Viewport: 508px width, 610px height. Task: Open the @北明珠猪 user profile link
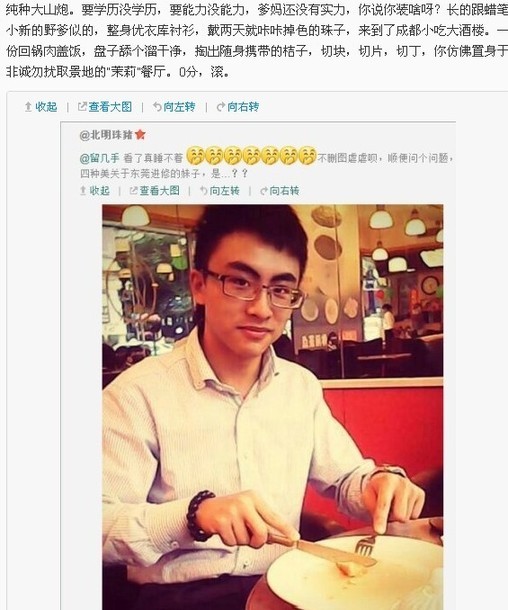coord(106,135)
